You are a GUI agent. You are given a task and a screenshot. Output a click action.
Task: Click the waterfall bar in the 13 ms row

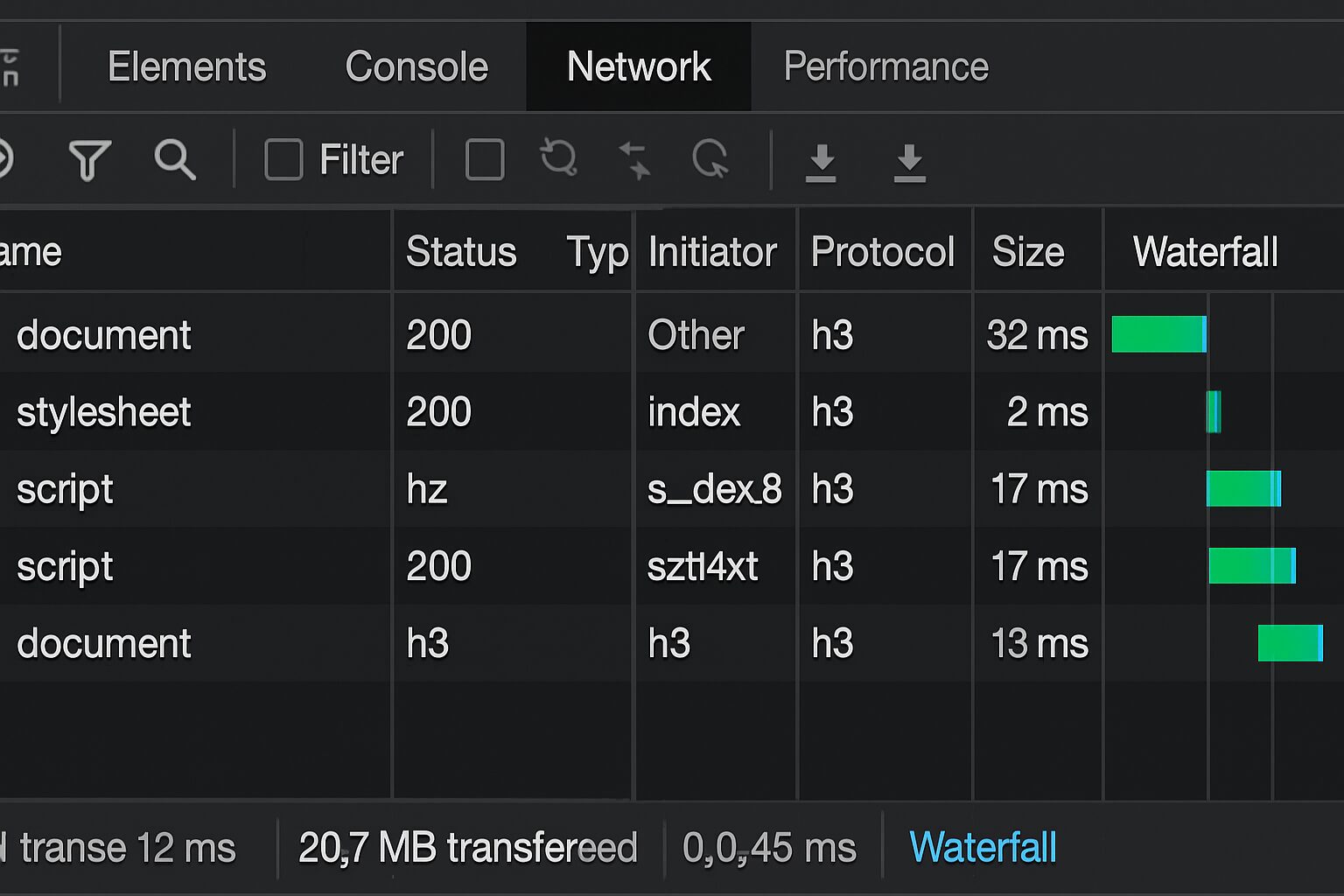1291,643
